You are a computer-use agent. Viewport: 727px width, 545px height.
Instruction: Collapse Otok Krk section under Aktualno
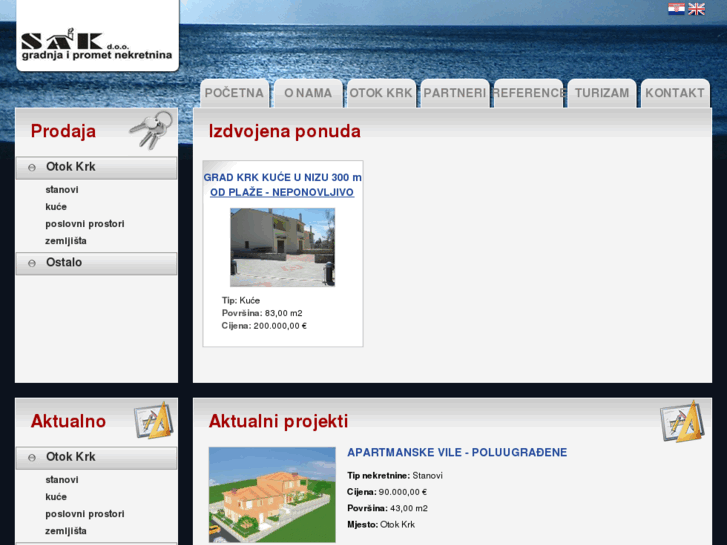pyautogui.click(x=96, y=457)
